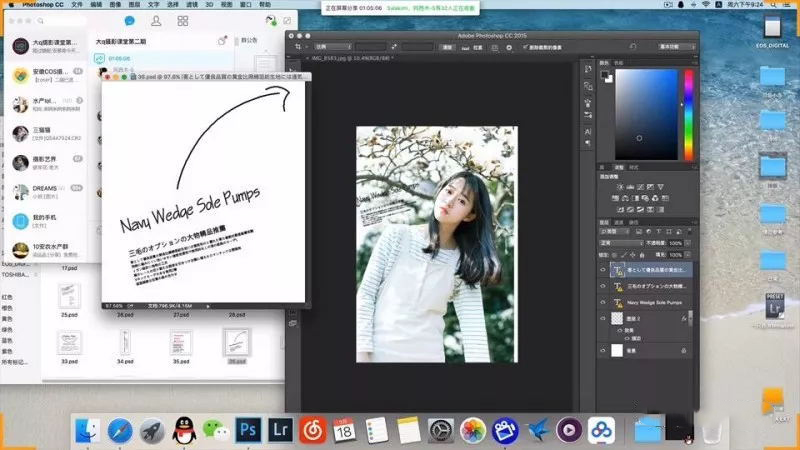Add a Vibrance adjustment (triangle icon)
The width and height of the screenshot is (800, 450).
[660, 187]
